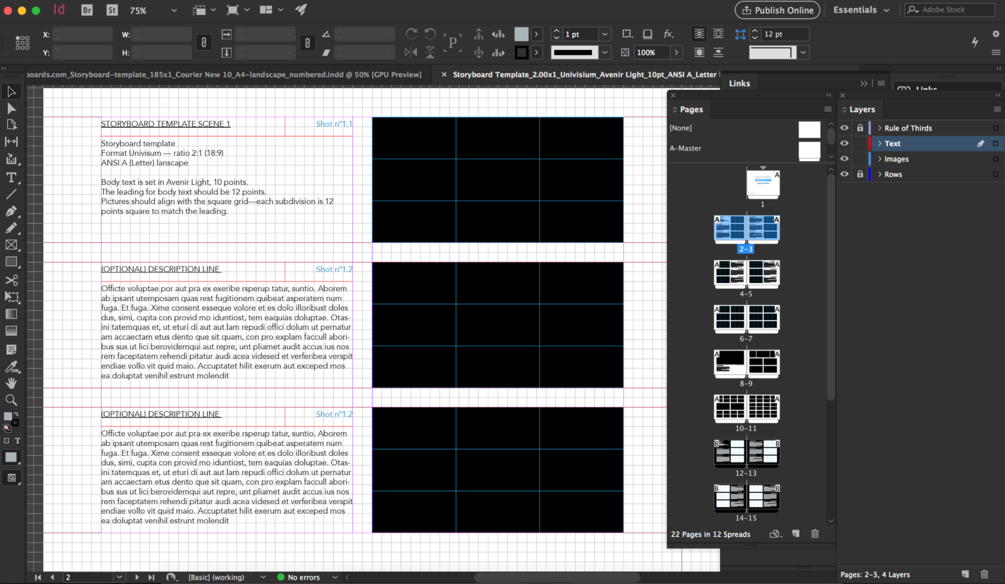Open the zoom level 75% dropdown
Screen dimensions: 1005x584
174,10
